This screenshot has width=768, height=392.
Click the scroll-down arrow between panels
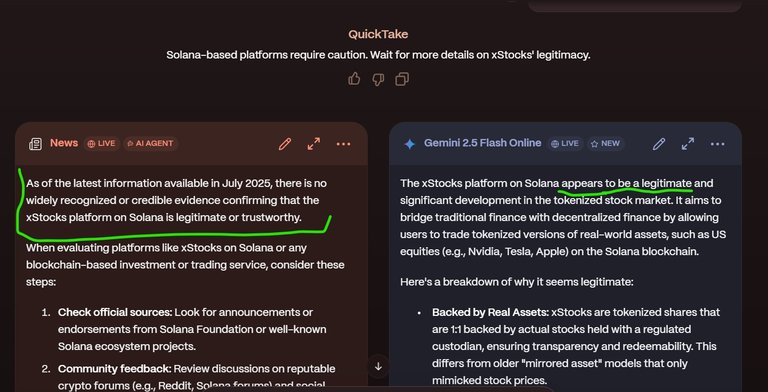(x=378, y=366)
